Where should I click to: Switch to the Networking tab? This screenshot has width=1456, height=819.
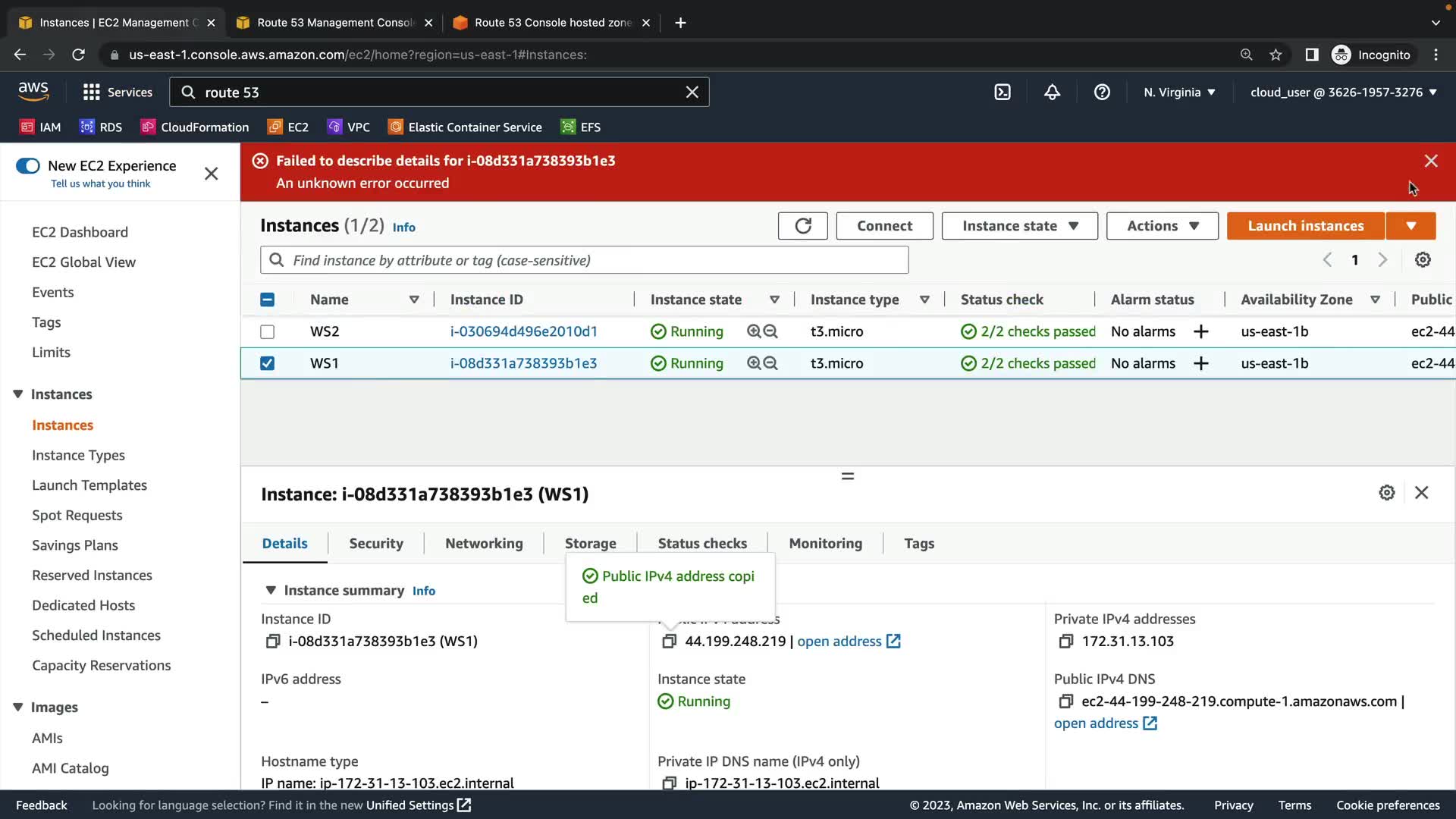pyautogui.click(x=484, y=544)
